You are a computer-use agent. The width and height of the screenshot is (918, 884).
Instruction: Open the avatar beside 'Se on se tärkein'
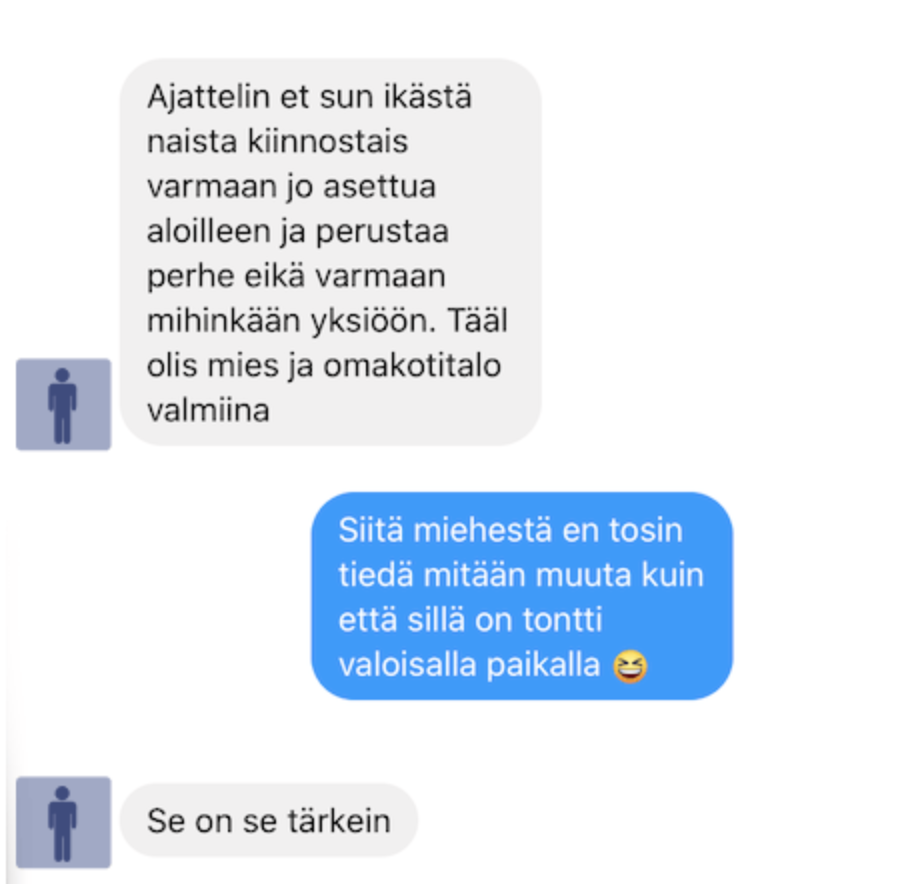click(63, 822)
